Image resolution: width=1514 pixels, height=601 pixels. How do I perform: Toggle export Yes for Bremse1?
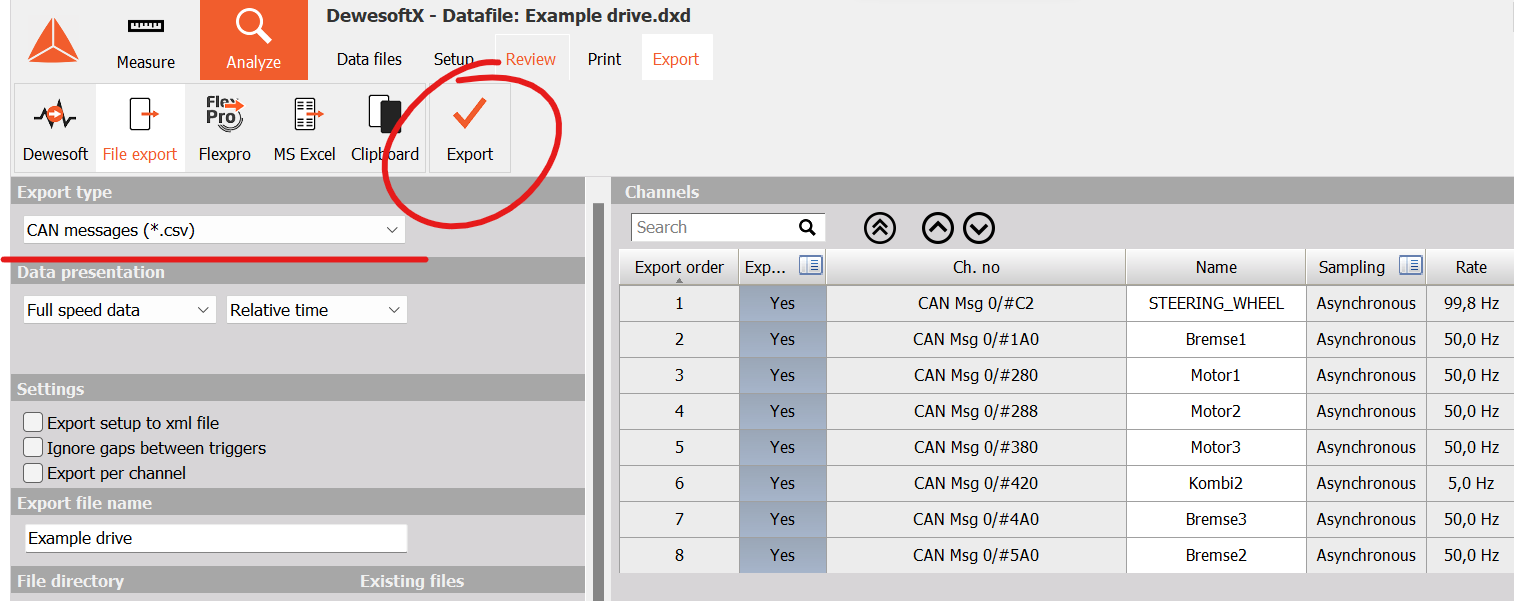click(783, 339)
